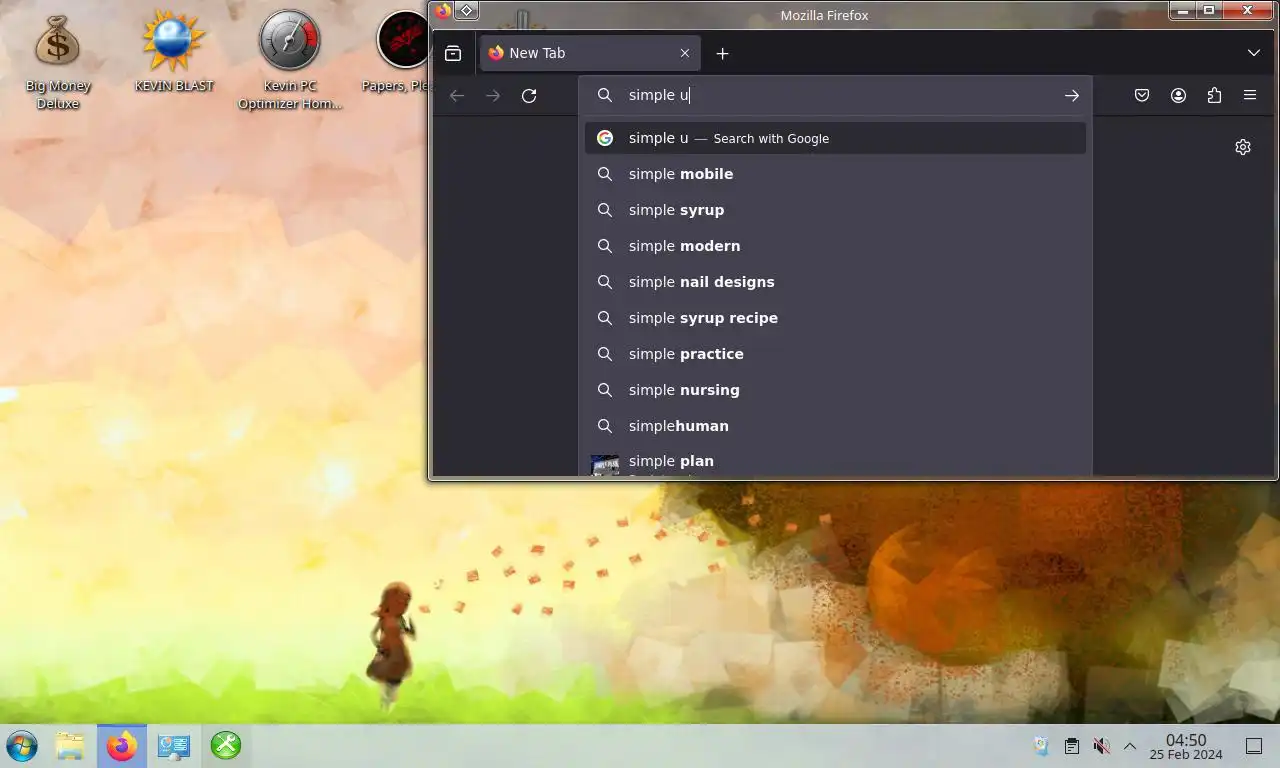This screenshot has width=1280, height=768.
Task: Click the Go arrow in the address bar
Action: [x=1071, y=95]
